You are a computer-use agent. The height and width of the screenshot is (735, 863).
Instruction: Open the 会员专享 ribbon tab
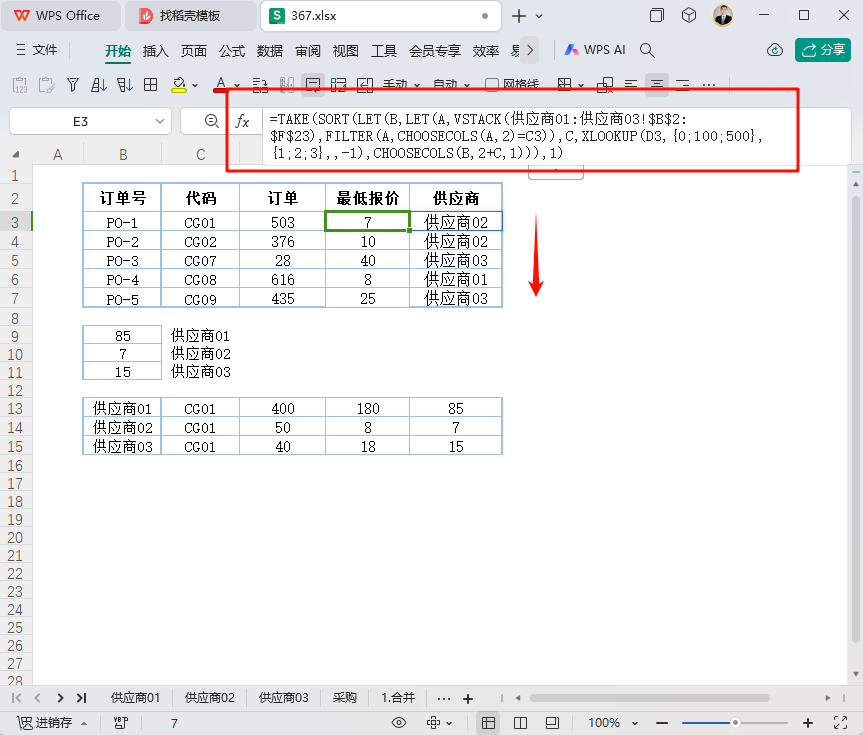coord(435,51)
